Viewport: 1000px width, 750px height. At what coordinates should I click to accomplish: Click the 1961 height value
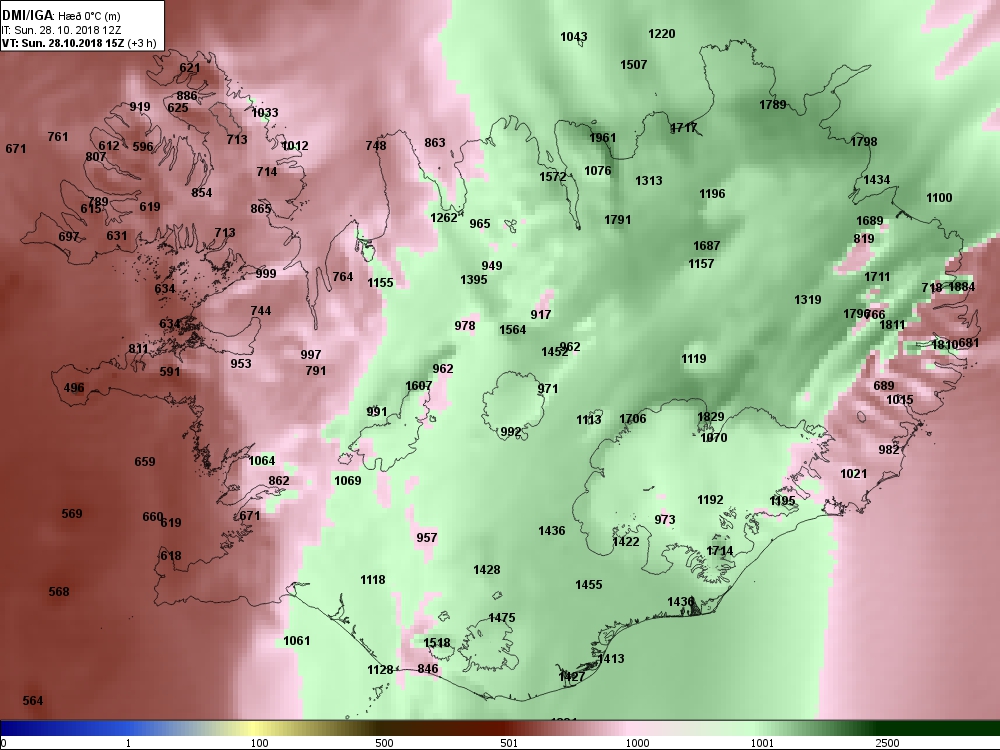603,138
